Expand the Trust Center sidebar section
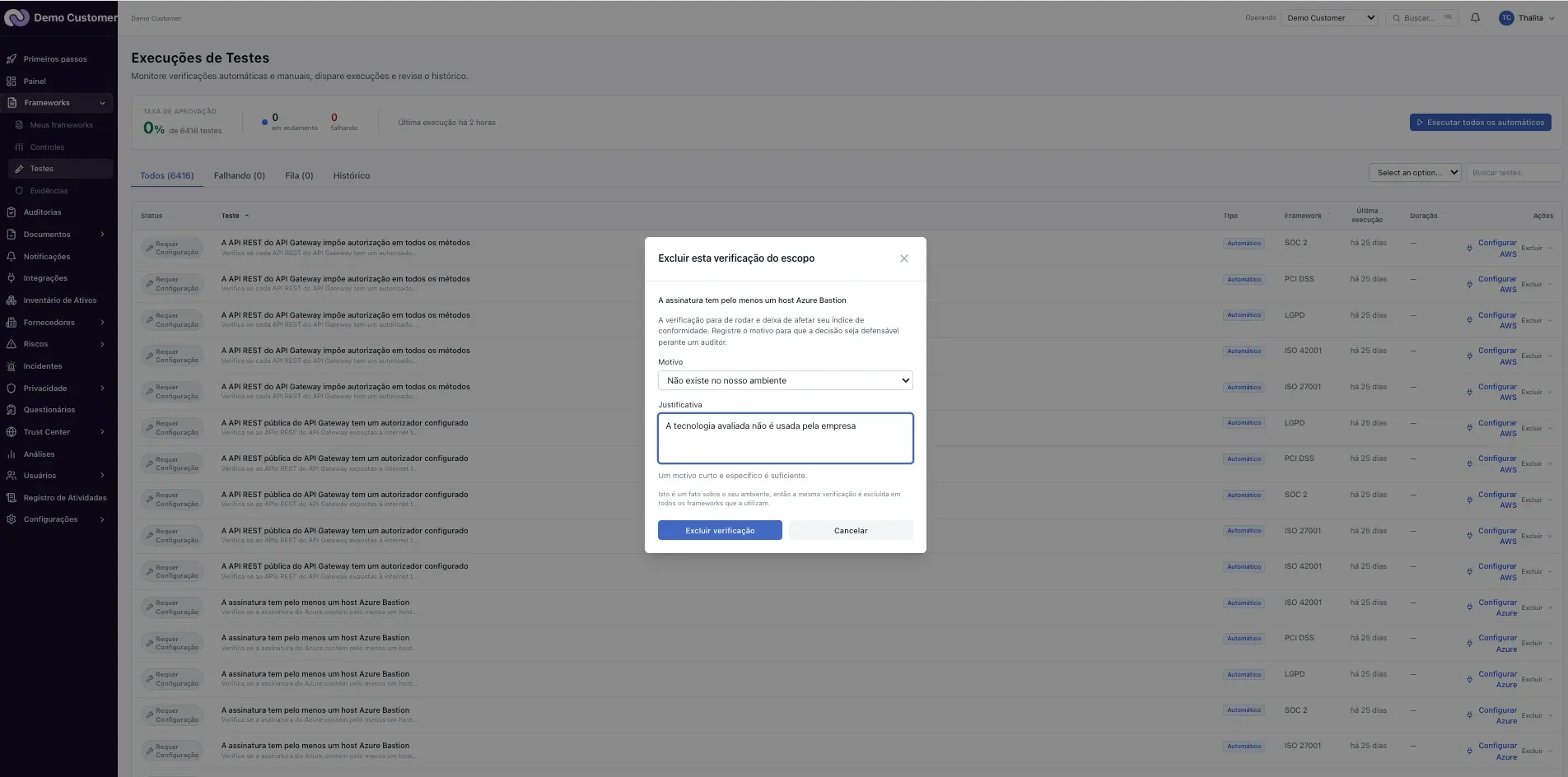 pos(102,432)
